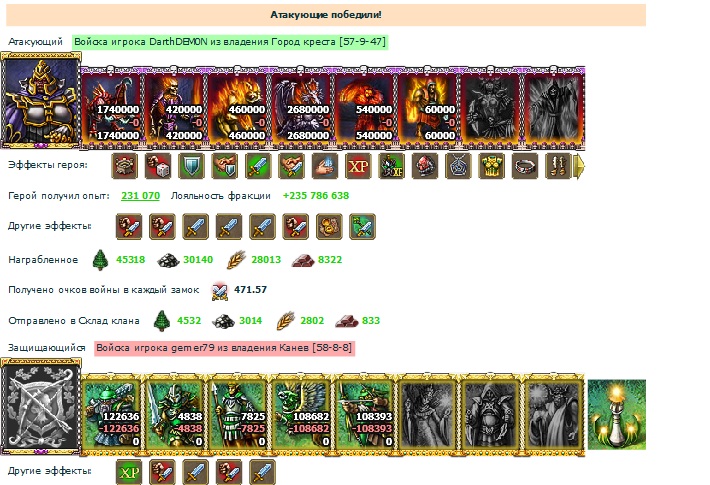Click the glowing white tower artifact image
The height and width of the screenshot is (485, 710).
click(x=617, y=414)
